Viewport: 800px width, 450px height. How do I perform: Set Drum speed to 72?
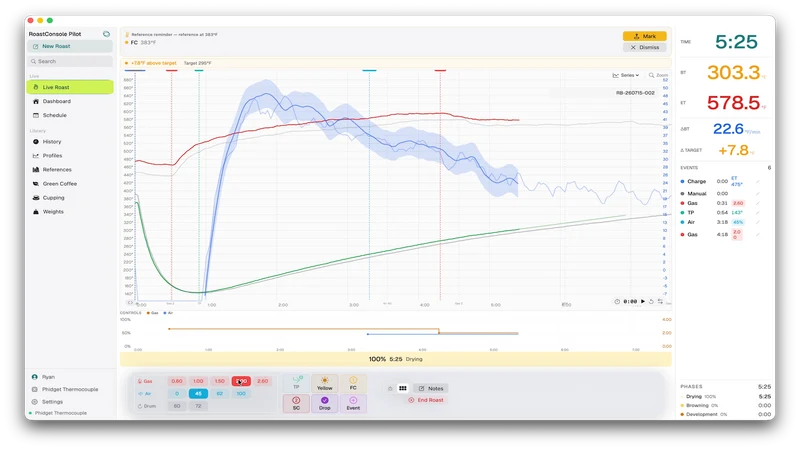click(198, 406)
